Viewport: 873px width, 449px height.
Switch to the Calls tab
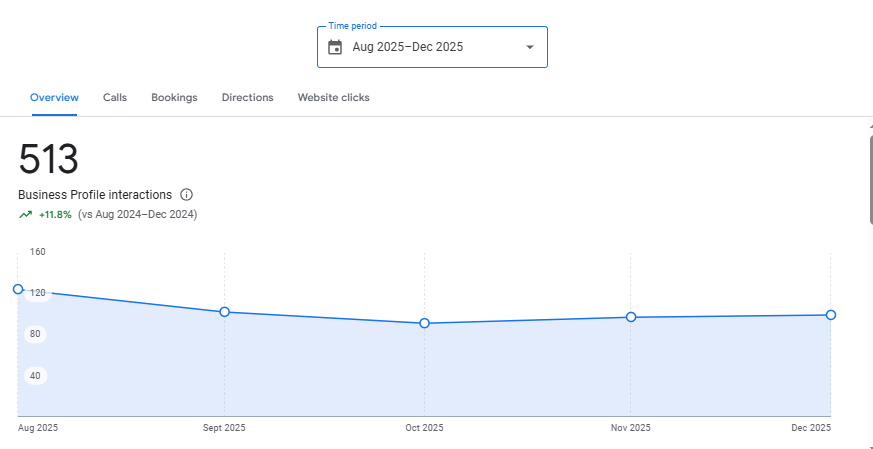click(115, 97)
